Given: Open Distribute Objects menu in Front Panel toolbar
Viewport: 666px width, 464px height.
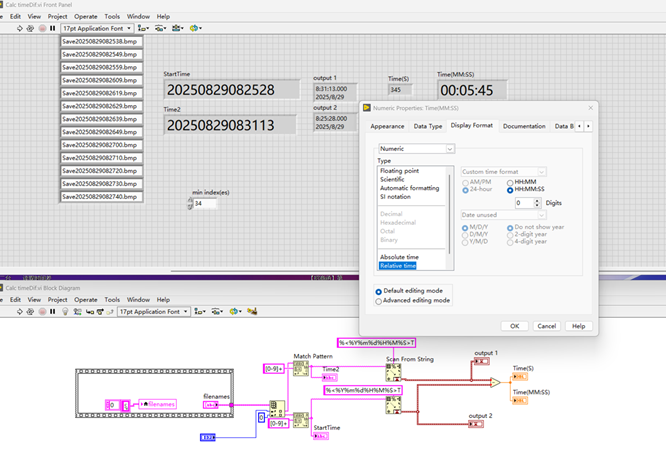Looking at the screenshot, I should pyautogui.click(x=160, y=28).
